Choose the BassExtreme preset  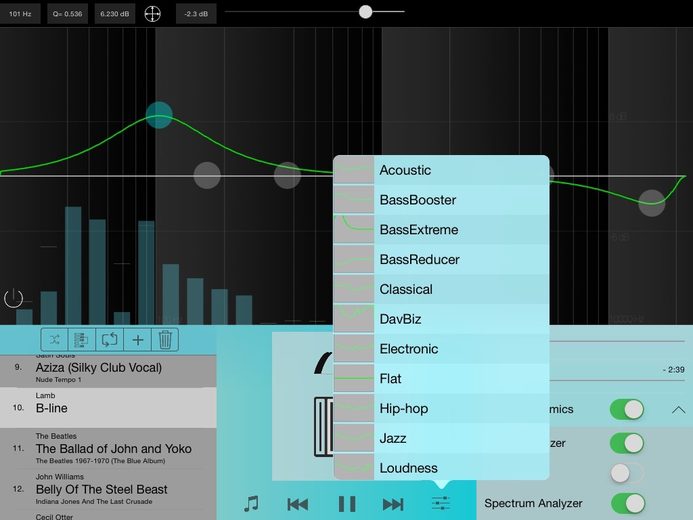(441, 230)
